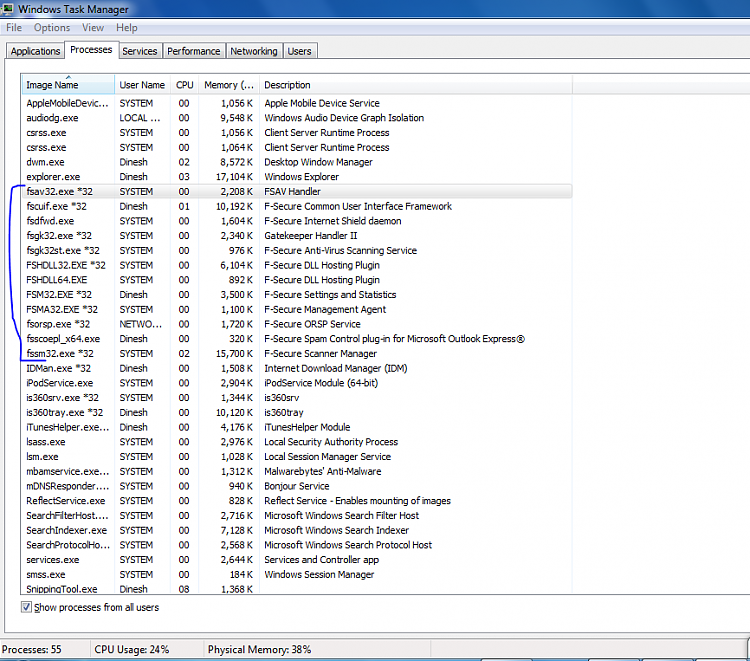
Task: Select the is360srv.exe *32 process
Action: [297, 398]
